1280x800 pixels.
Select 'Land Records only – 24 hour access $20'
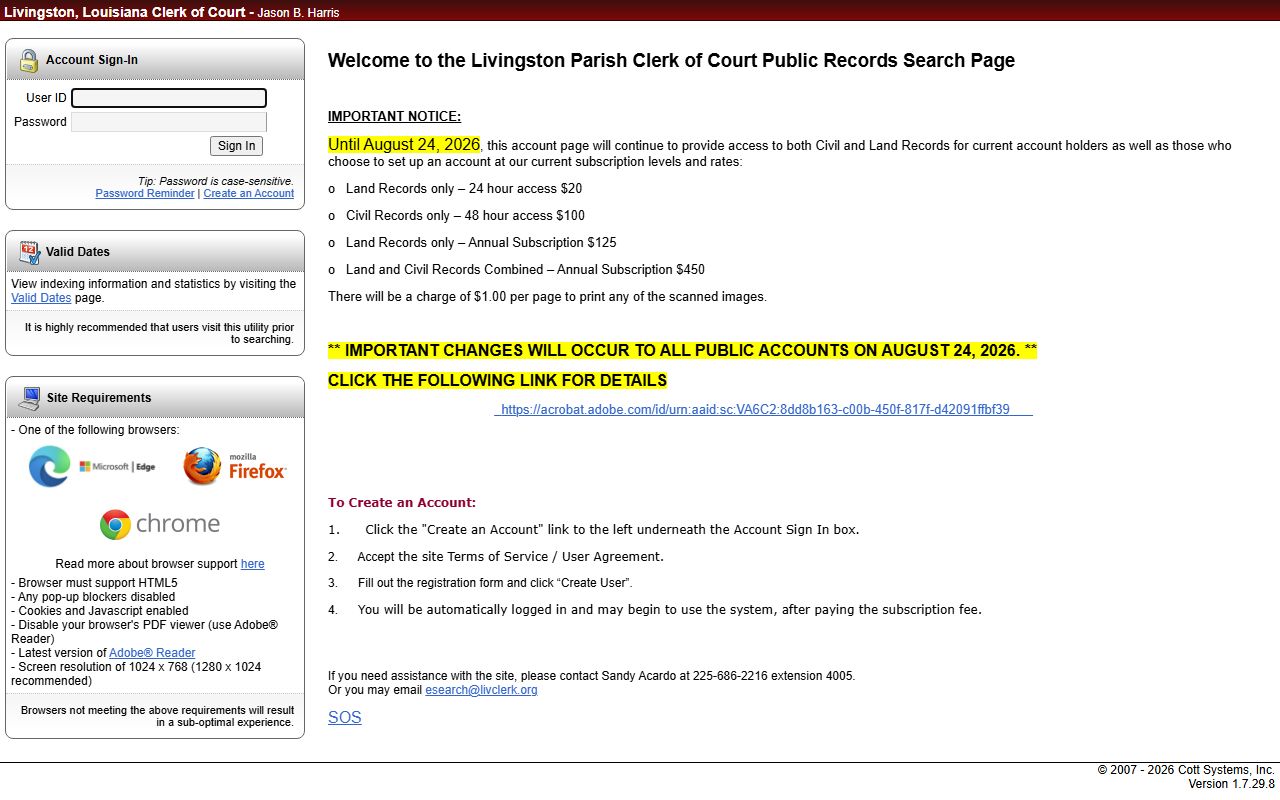click(x=464, y=189)
